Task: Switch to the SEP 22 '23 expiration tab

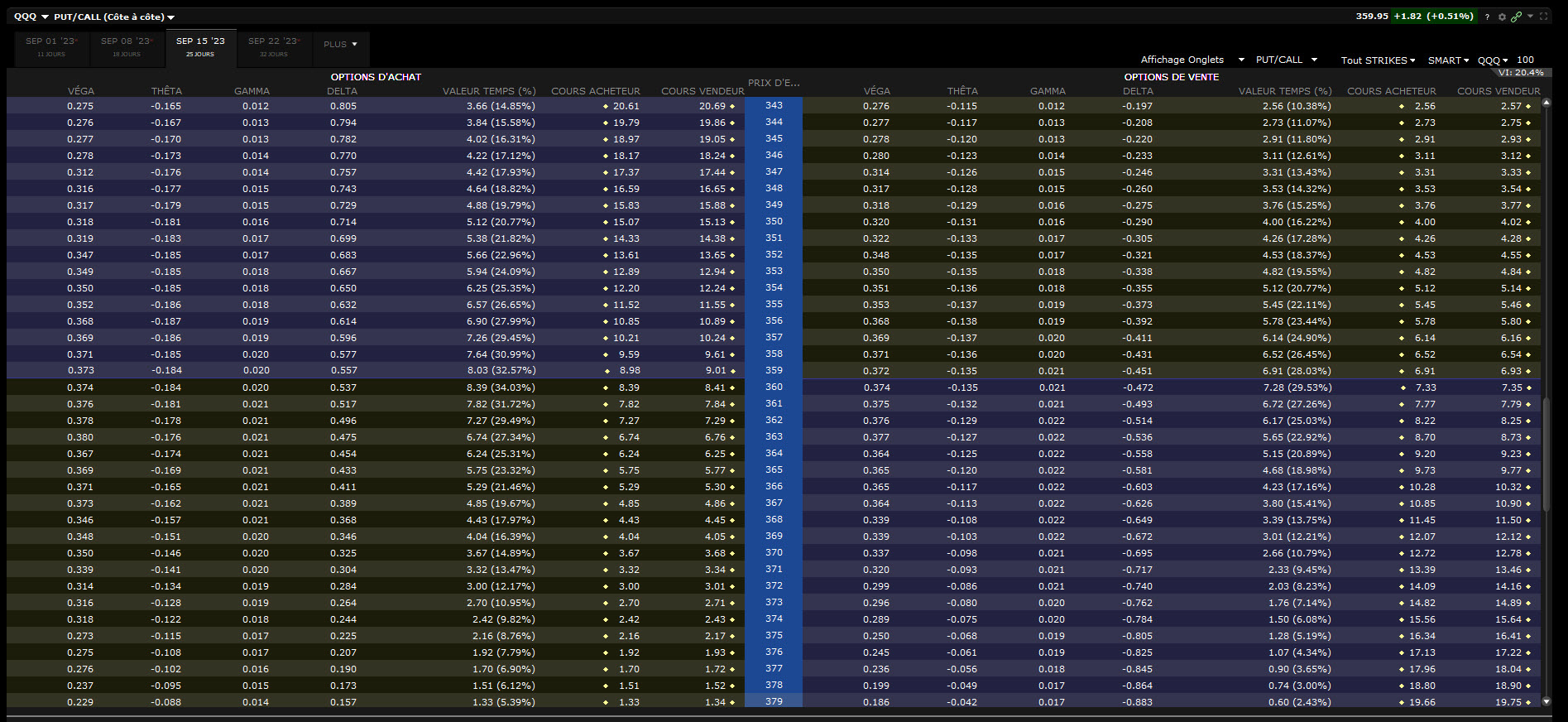Action: point(274,47)
